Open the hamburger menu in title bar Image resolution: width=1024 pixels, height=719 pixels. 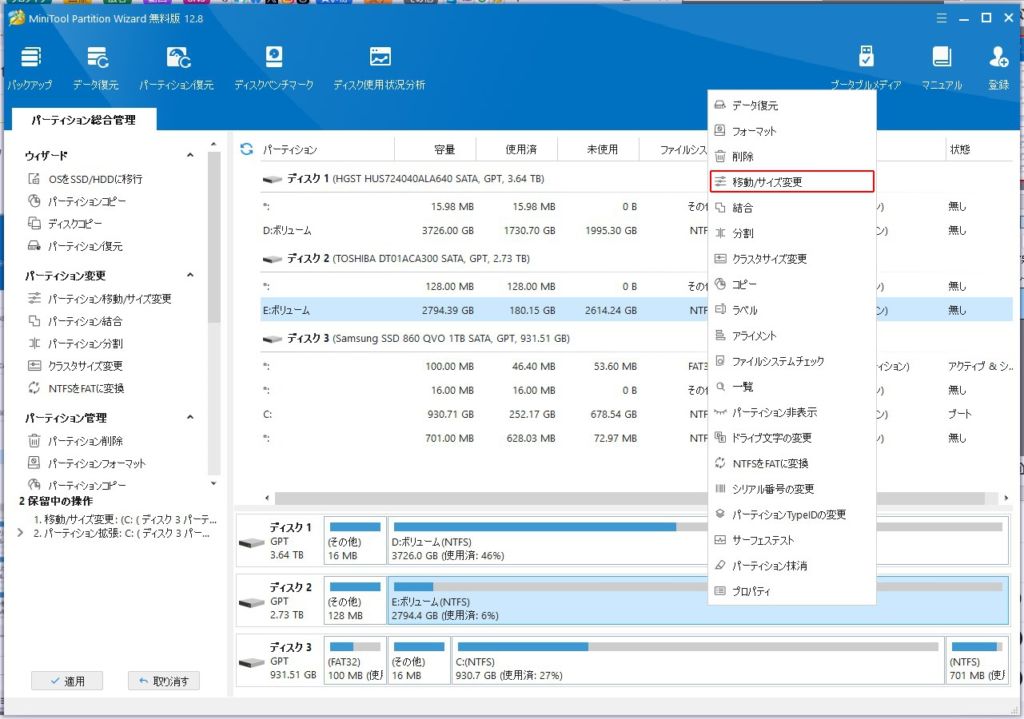click(939, 18)
